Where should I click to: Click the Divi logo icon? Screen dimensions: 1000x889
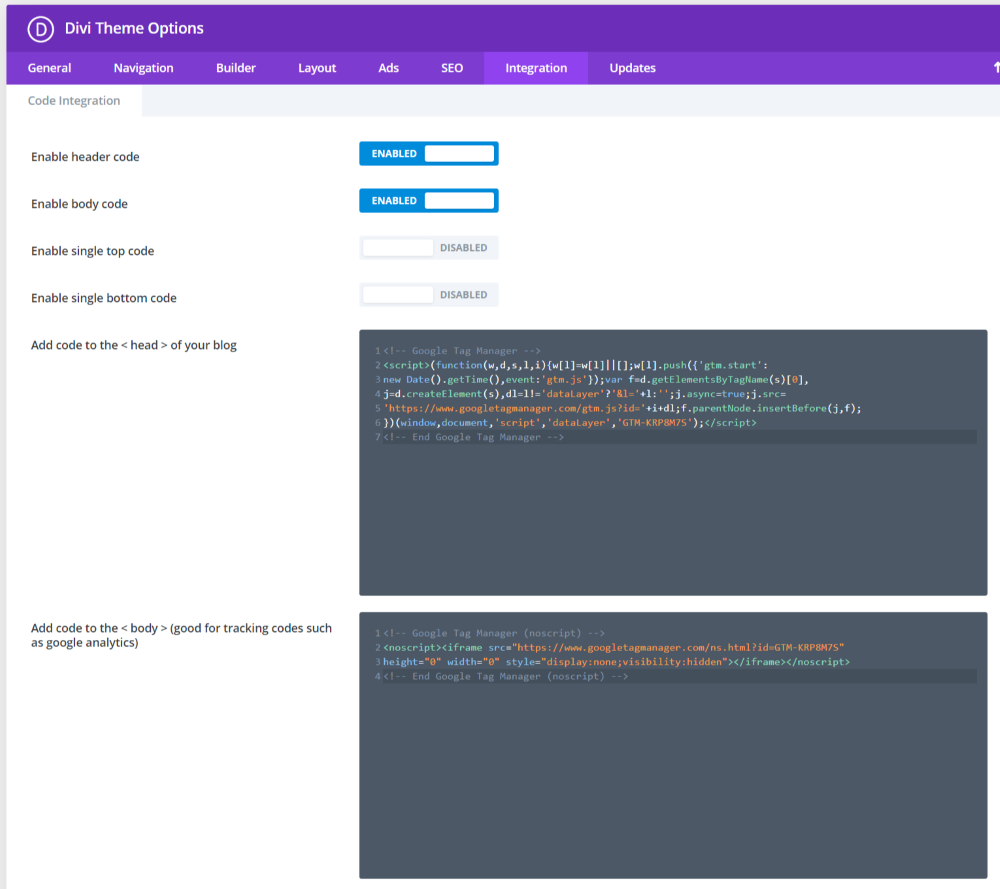pos(40,29)
